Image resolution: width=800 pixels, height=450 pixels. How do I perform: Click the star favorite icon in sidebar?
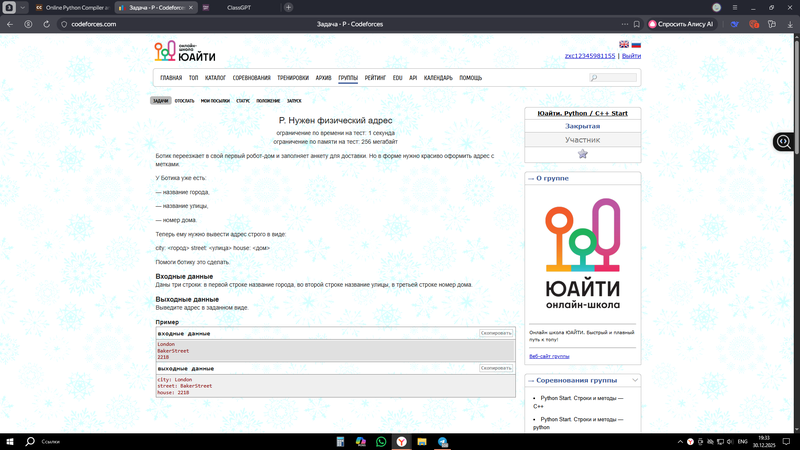point(583,154)
